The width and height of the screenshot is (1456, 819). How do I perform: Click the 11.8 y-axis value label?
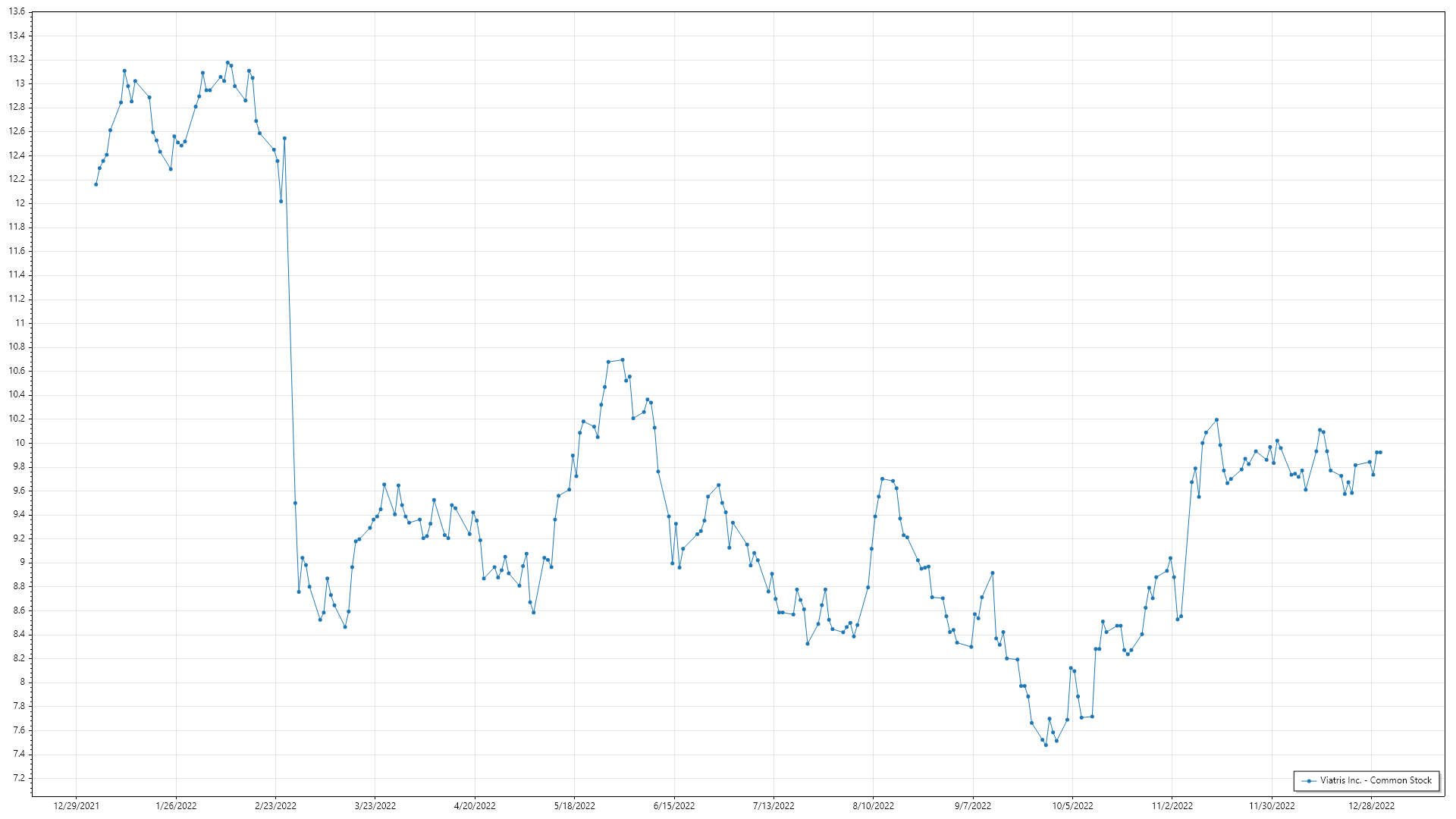(x=17, y=227)
